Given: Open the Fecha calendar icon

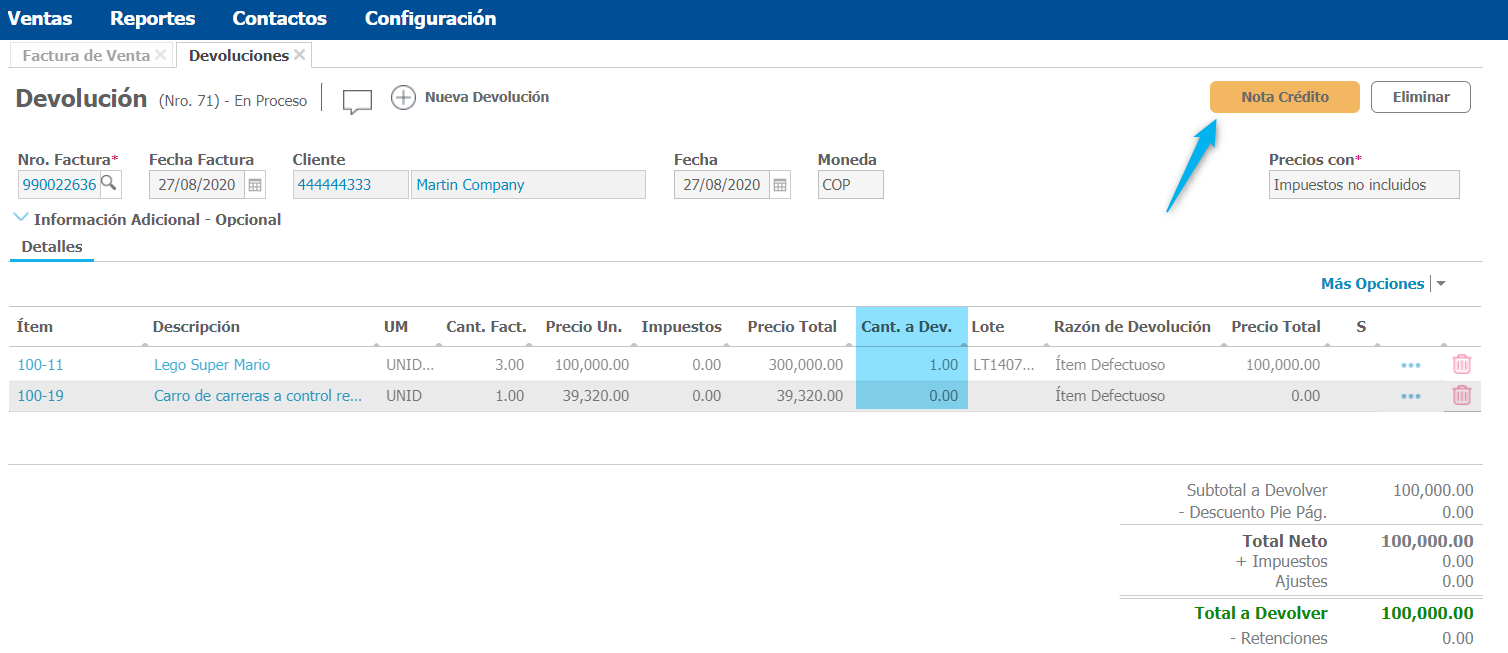Looking at the screenshot, I should (x=780, y=185).
